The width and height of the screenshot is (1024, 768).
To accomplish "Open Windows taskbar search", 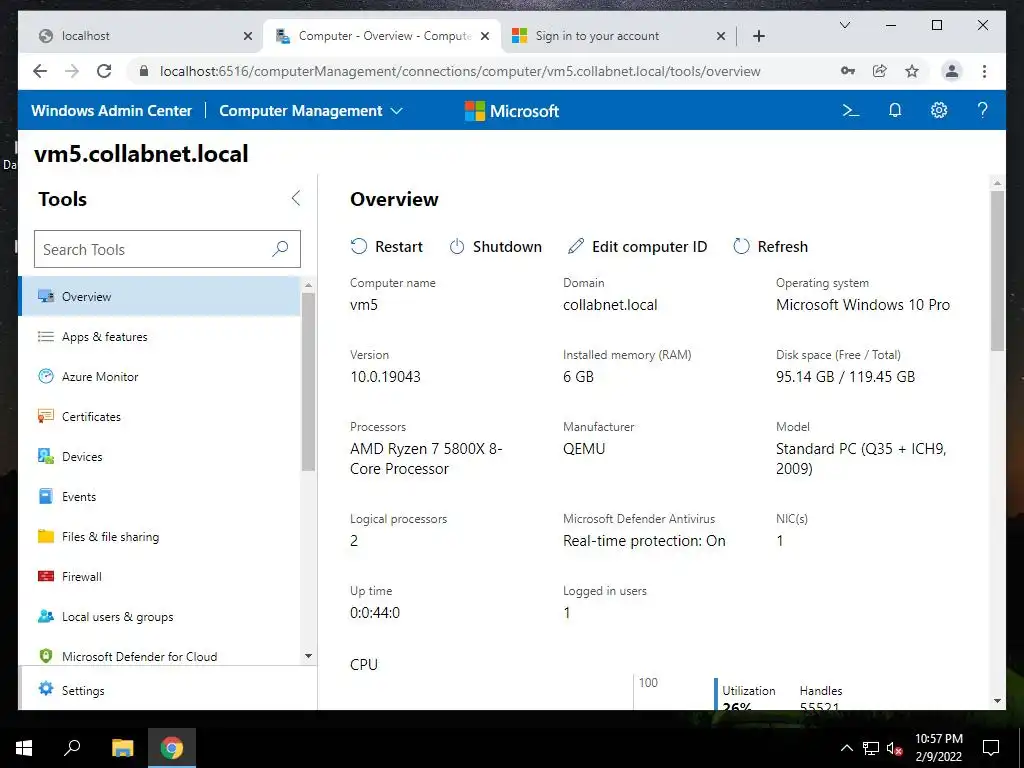I will click(x=72, y=748).
